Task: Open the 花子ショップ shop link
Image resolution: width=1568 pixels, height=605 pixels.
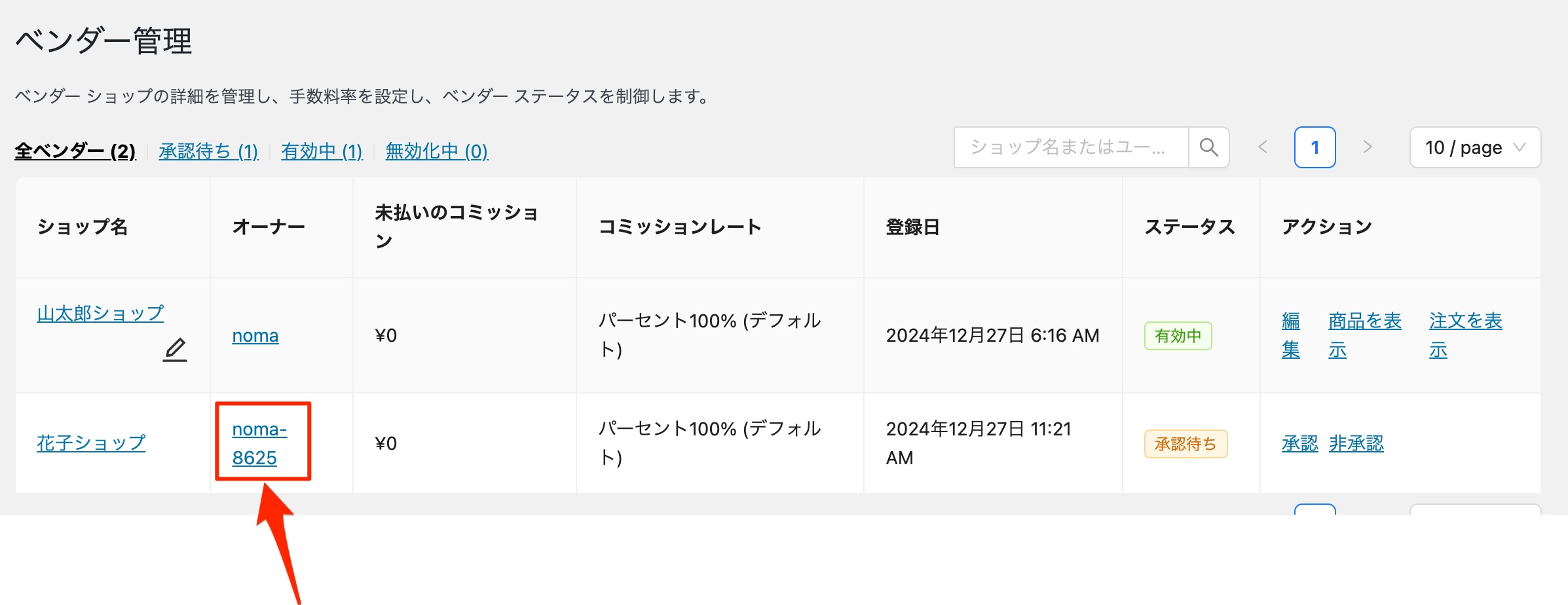Action: pyautogui.click(x=91, y=443)
